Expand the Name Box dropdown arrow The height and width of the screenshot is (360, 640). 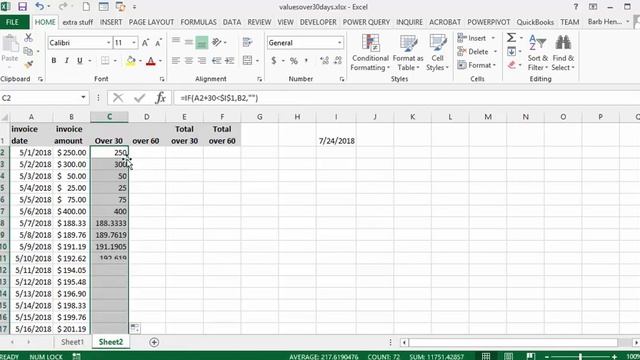tap(83, 98)
